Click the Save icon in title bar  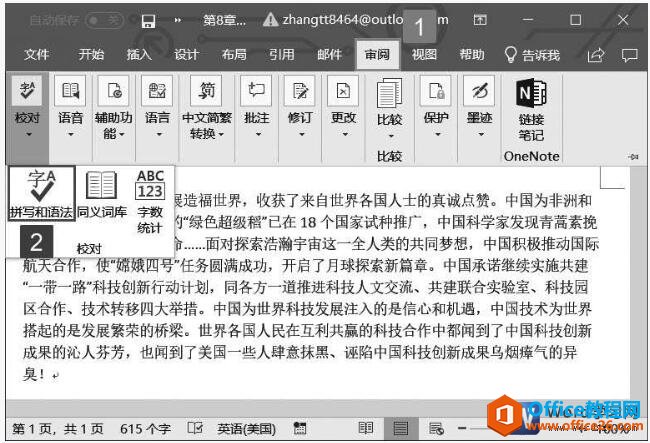click(x=148, y=20)
